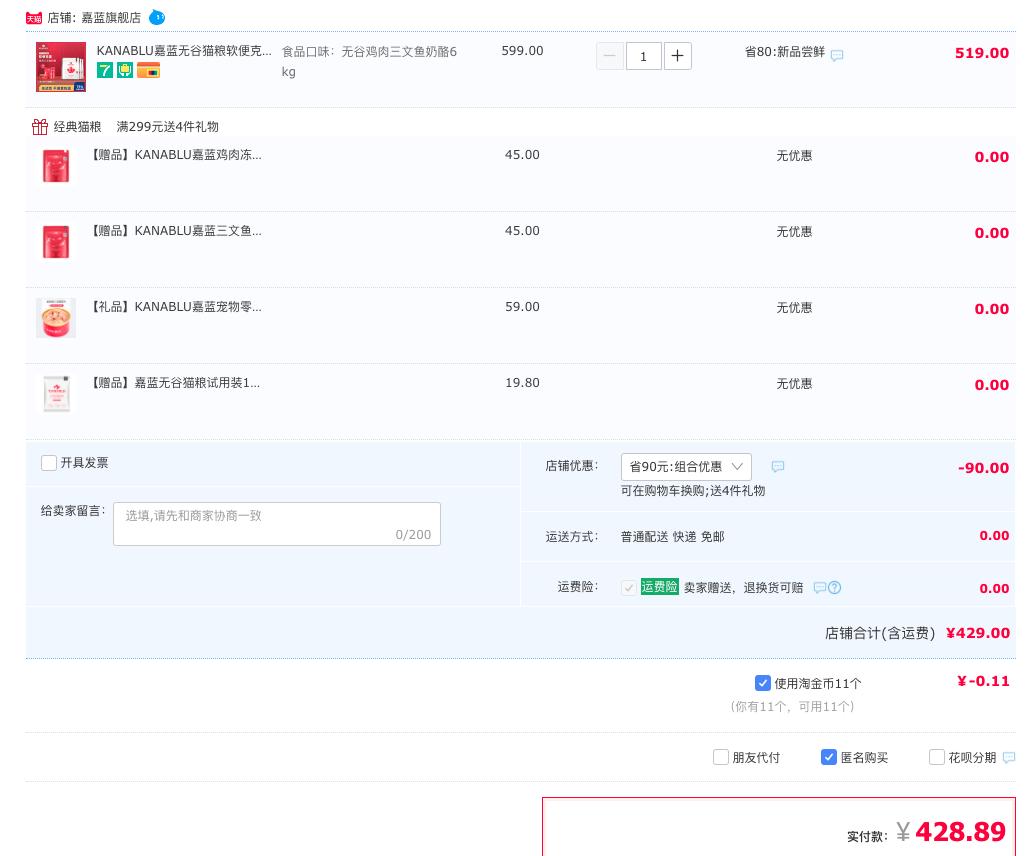Open the KANABLU product title link
The width and height of the screenshot is (1036, 856).
185,51
